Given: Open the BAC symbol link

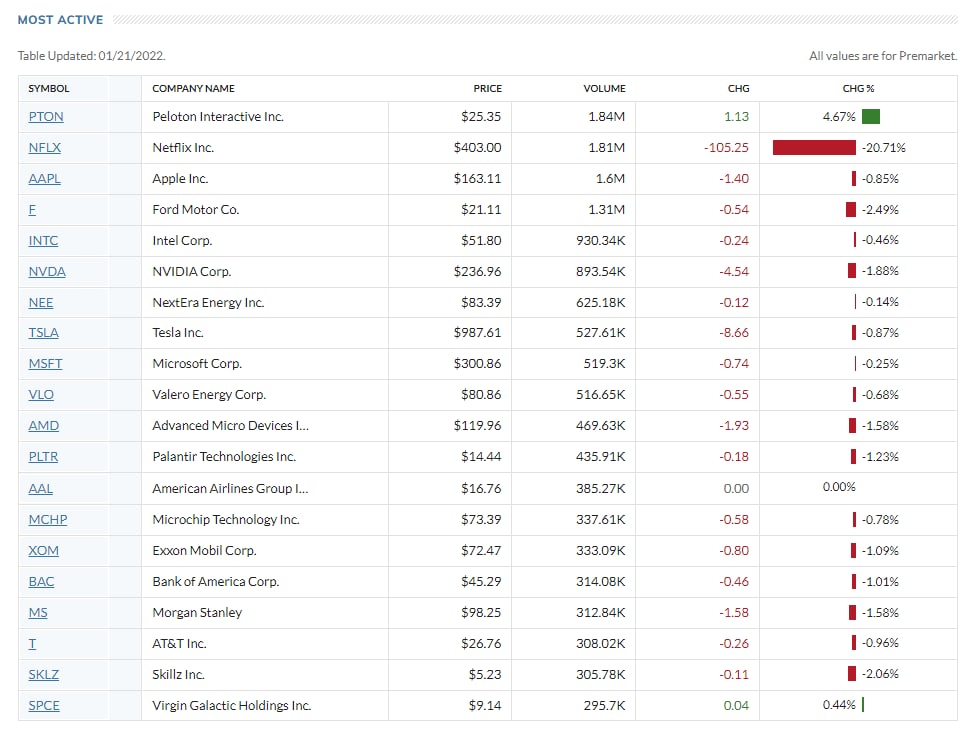Looking at the screenshot, I should [42, 582].
